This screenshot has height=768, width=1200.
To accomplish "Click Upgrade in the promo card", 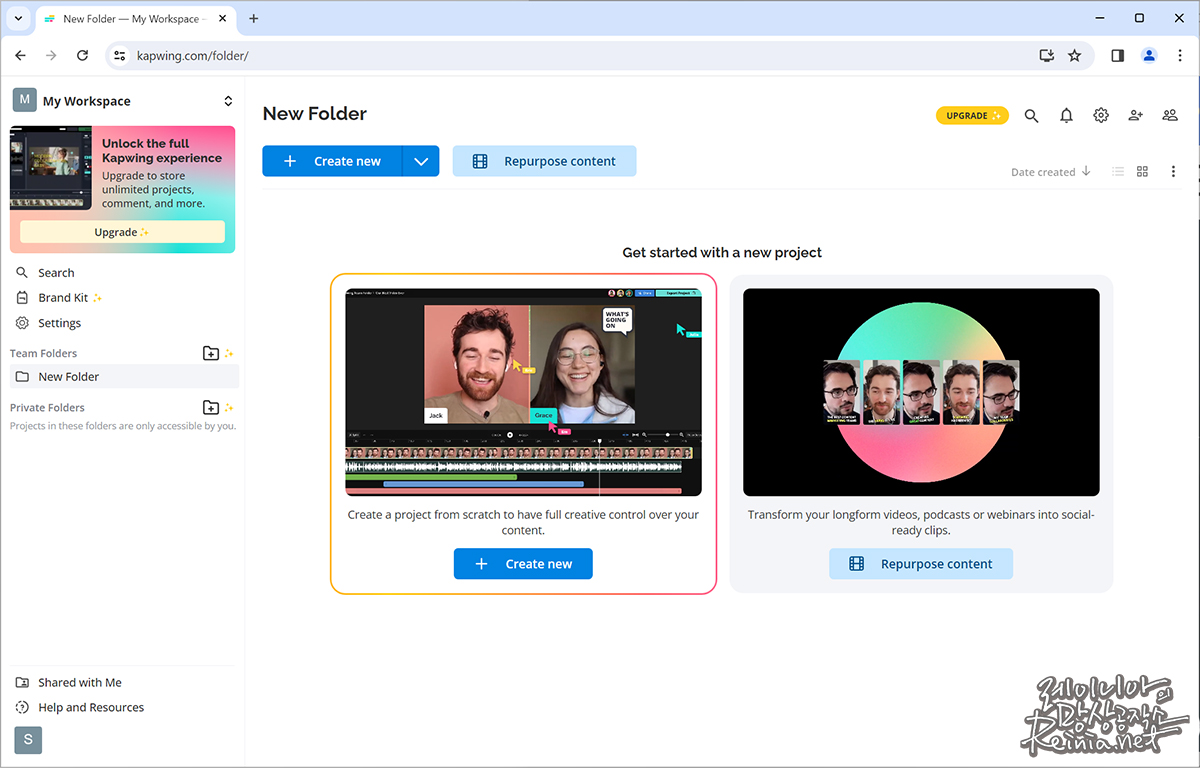I will (x=122, y=232).
